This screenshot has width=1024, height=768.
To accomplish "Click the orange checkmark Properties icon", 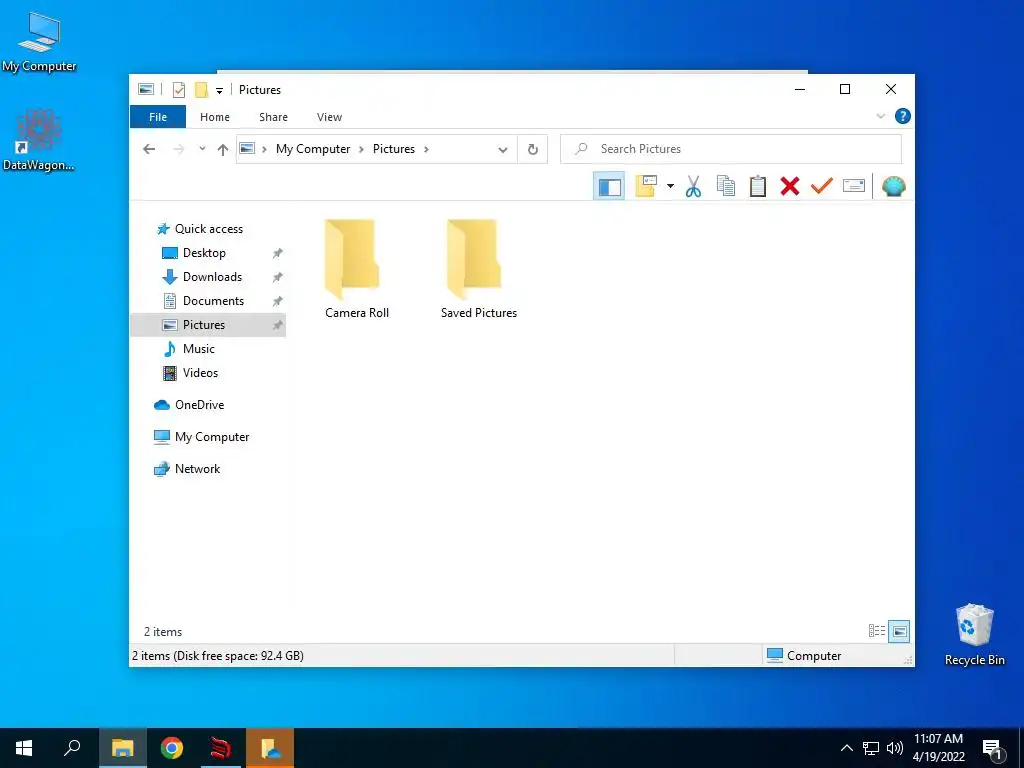I will 822,186.
